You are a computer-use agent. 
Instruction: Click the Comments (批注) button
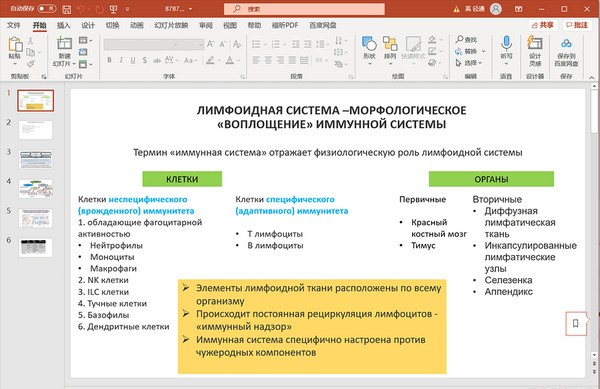576,25
